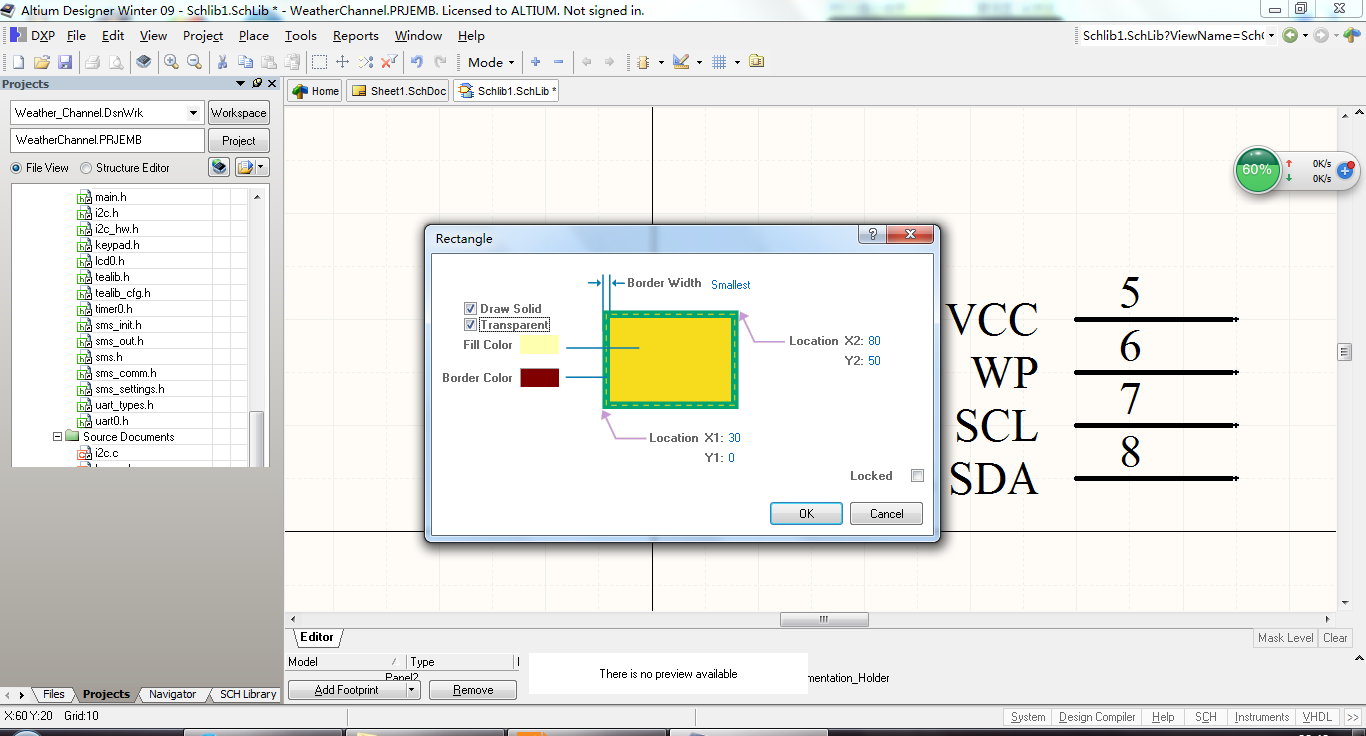The width and height of the screenshot is (1366, 736).
Task: Click the Paste clipboard icon
Action: (268, 62)
